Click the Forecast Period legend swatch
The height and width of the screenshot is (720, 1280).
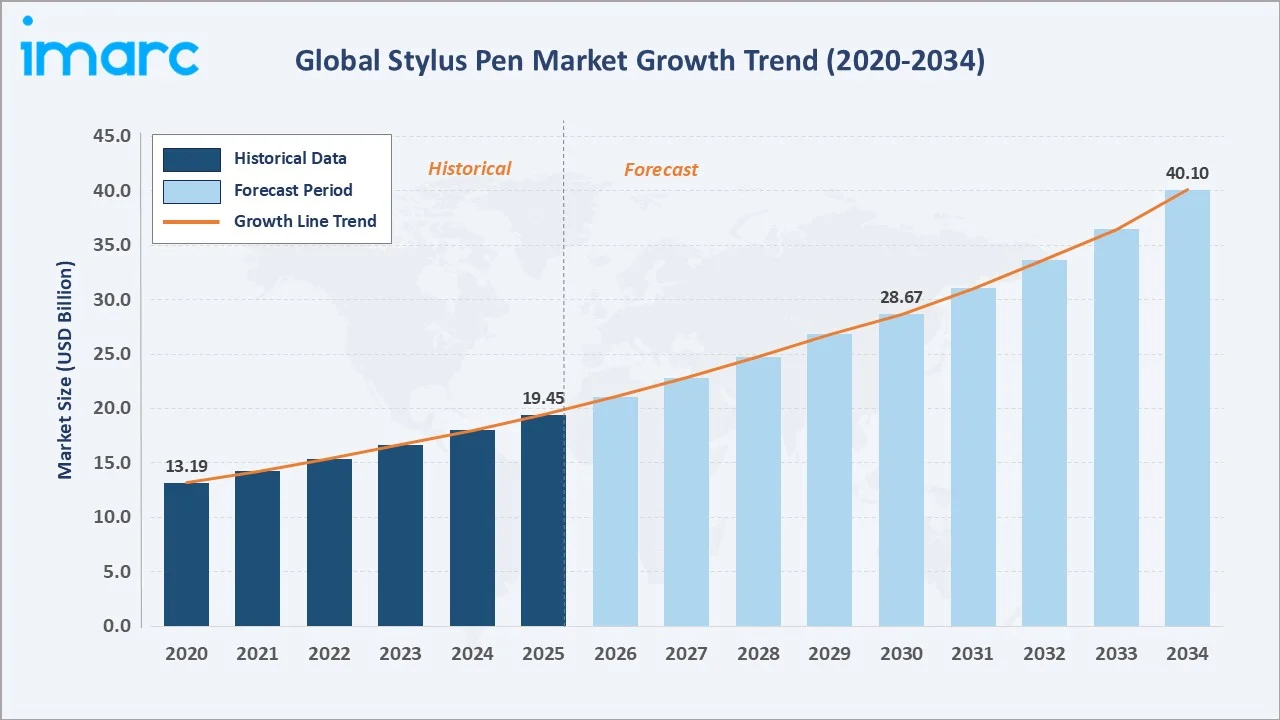point(191,191)
